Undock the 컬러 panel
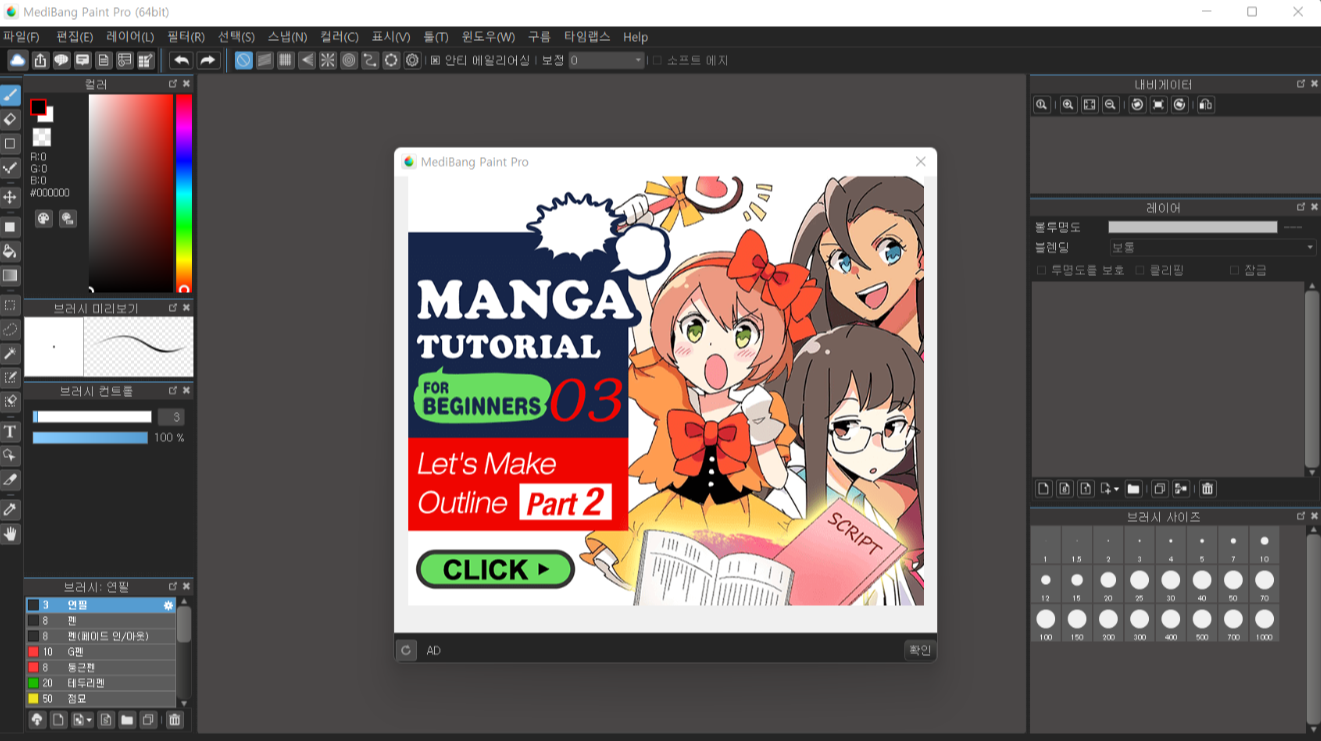This screenshot has height=741, width=1321. click(x=172, y=84)
